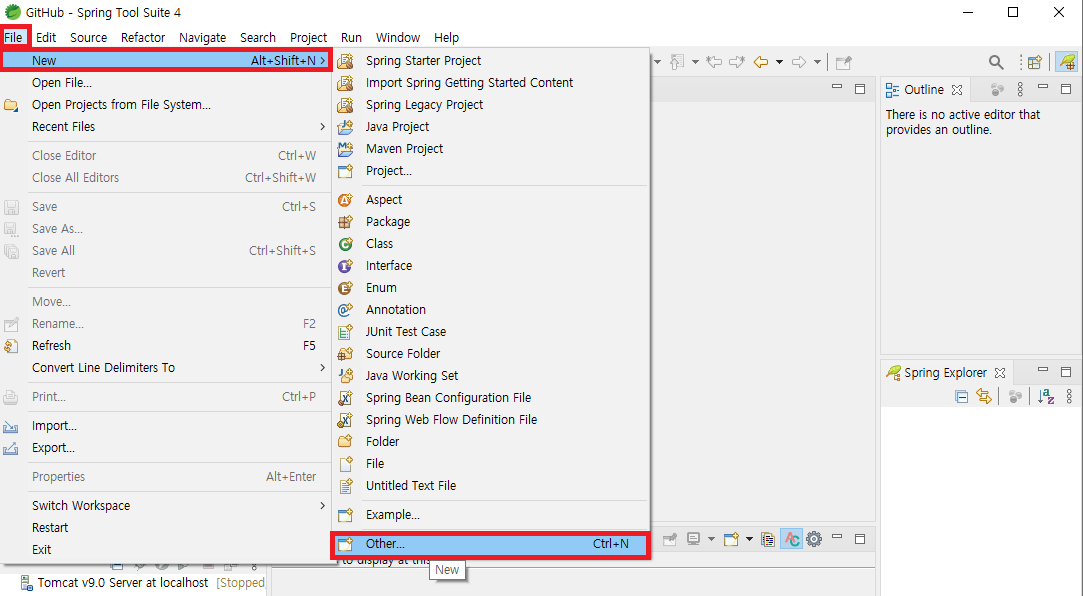Screen dimensions: 1083x596
Task: Toggle the highlighted Ac icon in bottom panel
Action: tap(792, 539)
